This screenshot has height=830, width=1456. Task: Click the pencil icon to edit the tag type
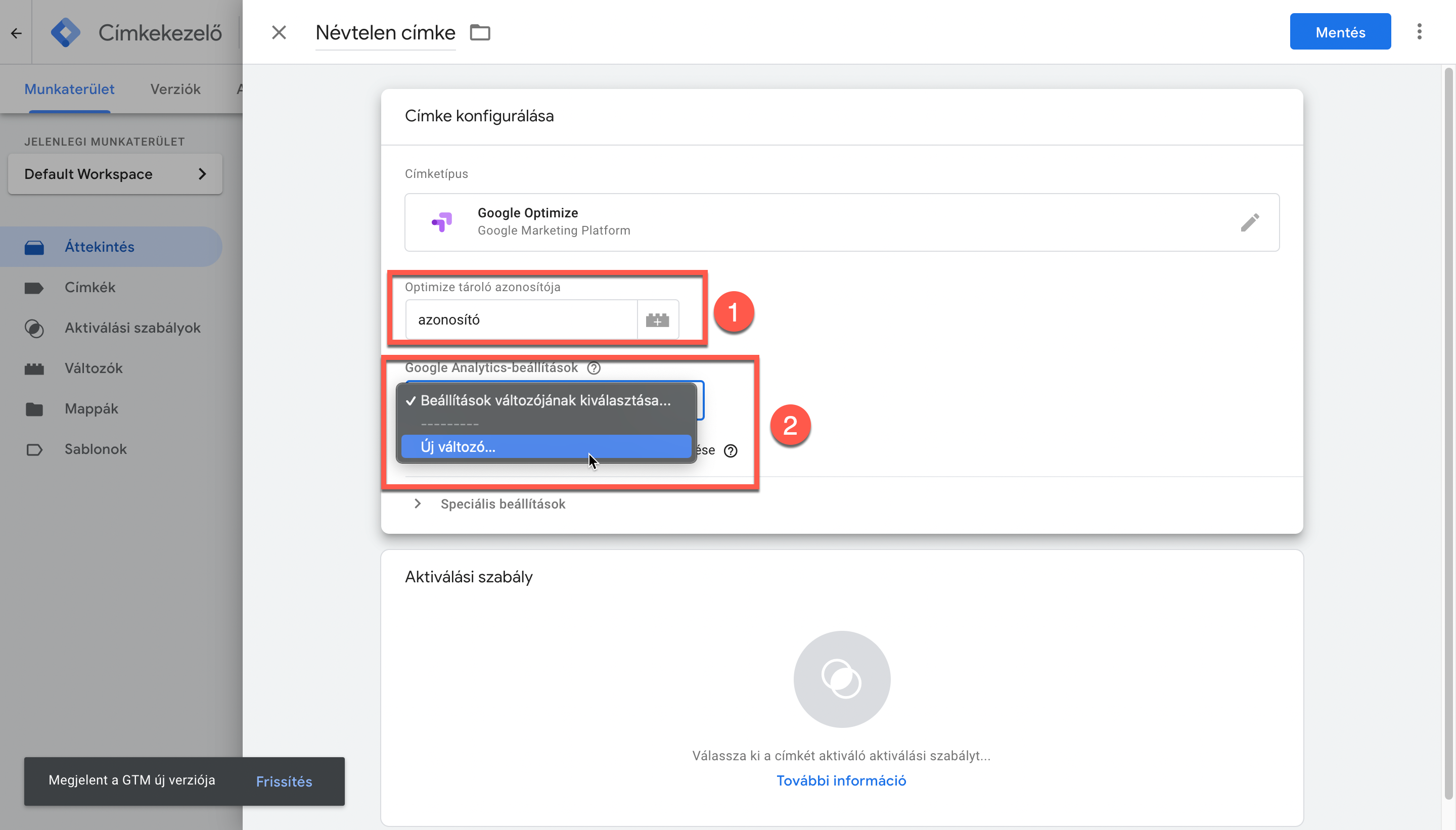point(1250,222)
